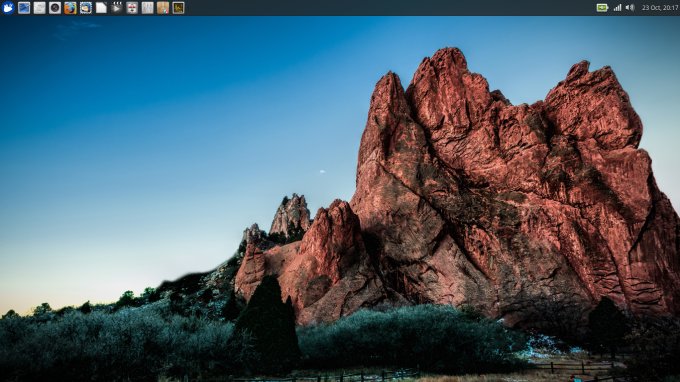Click the volume speaker icon
The width and height of the screenshot is (680, 382).
coord(630,8)
